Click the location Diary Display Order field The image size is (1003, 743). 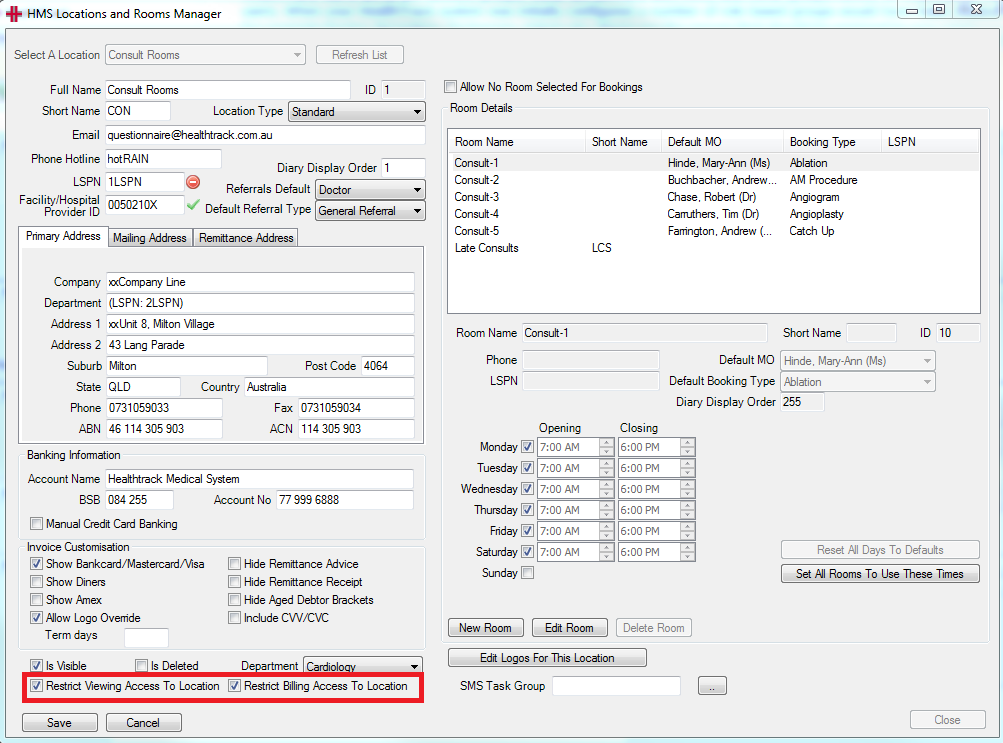[403, 168]
